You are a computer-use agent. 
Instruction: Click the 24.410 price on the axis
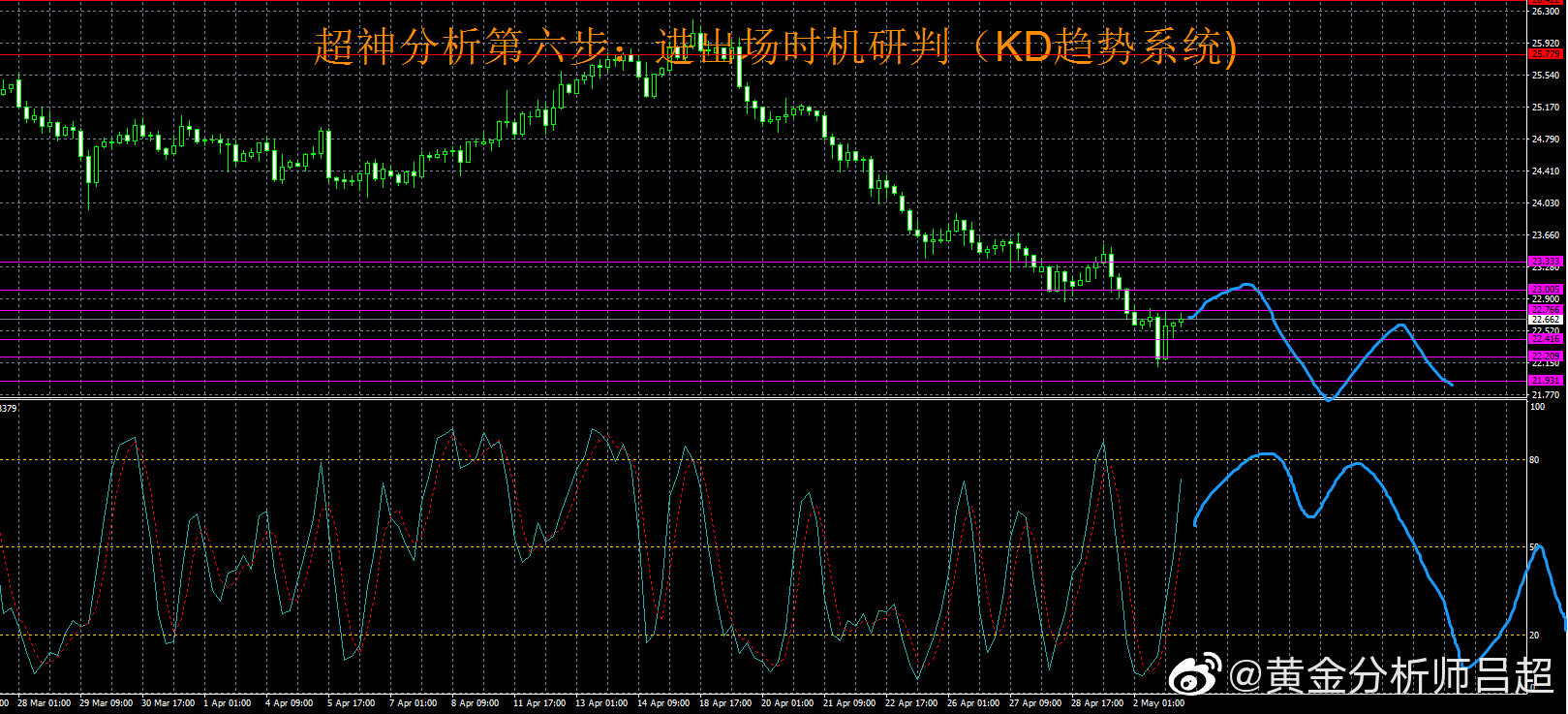point(1545,171)
